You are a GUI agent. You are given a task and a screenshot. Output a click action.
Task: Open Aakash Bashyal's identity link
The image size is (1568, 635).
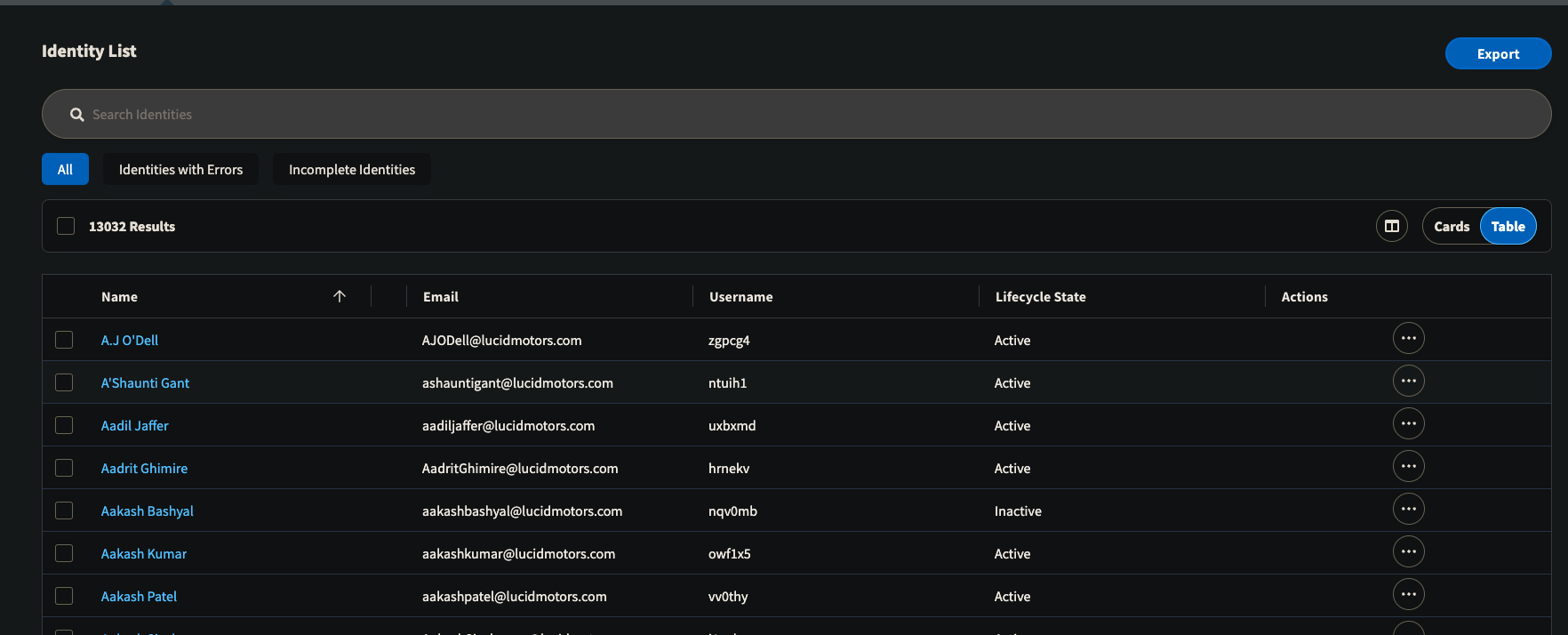point(147,510)
